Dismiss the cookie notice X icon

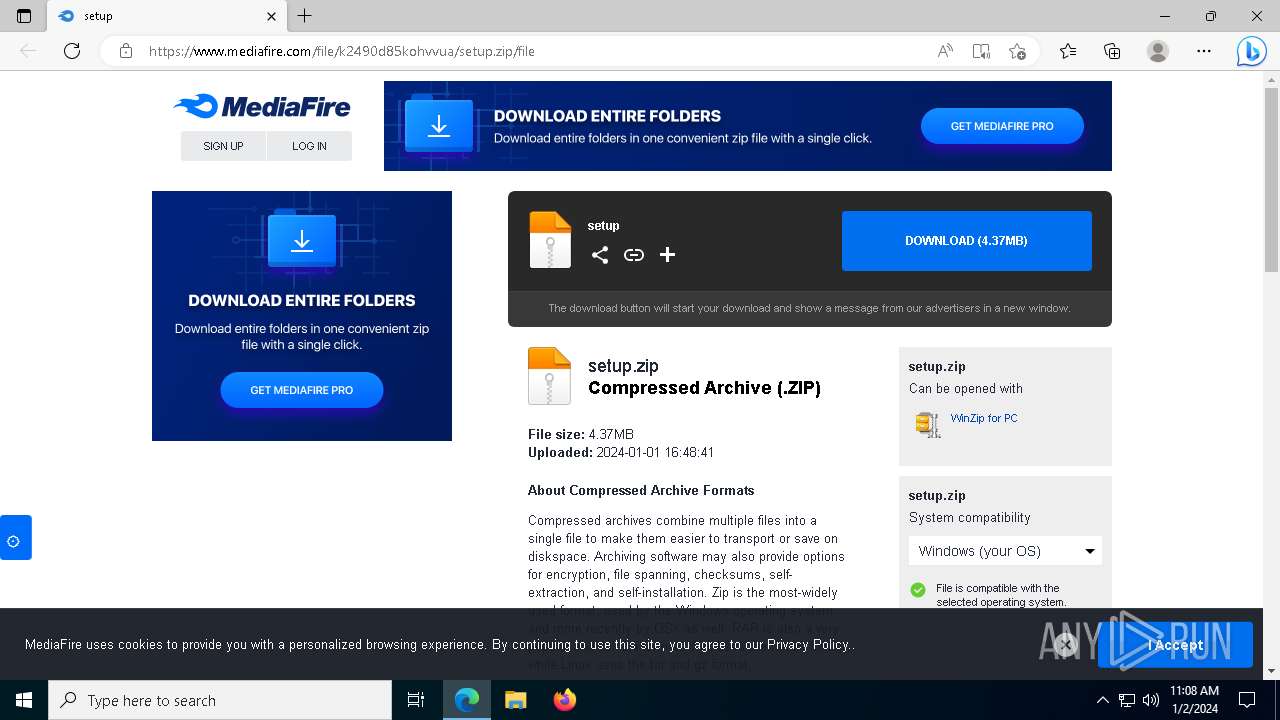tap(1066, 645)
